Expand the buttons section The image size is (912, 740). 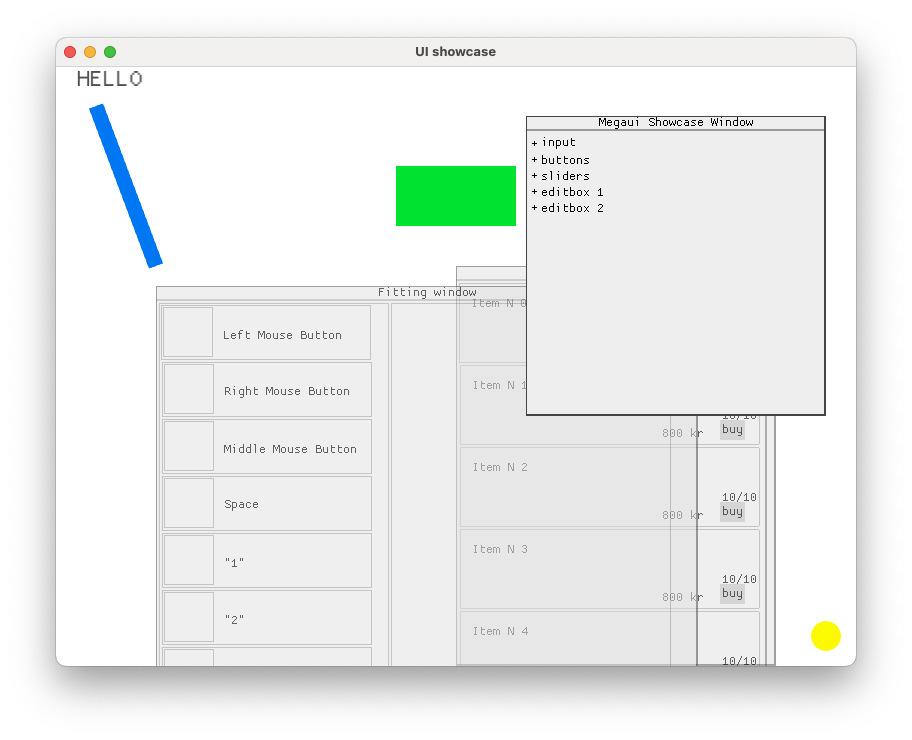tap(561, 158)
